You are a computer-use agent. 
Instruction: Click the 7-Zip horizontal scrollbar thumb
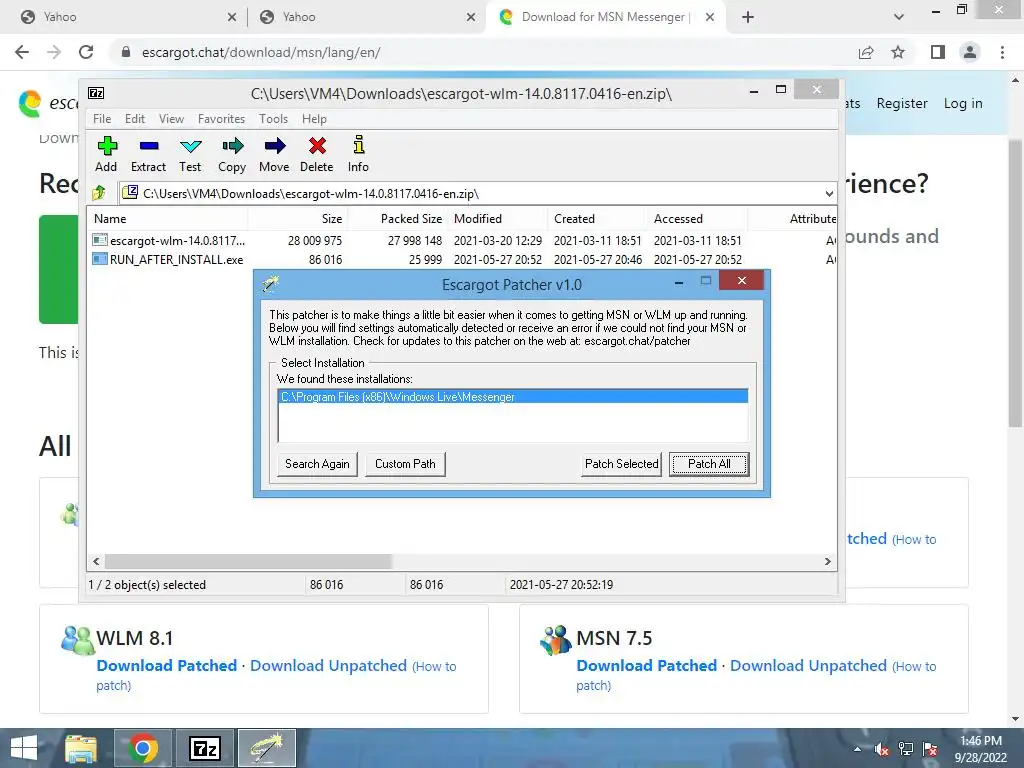pyautogui.click(x=248, y=562)
